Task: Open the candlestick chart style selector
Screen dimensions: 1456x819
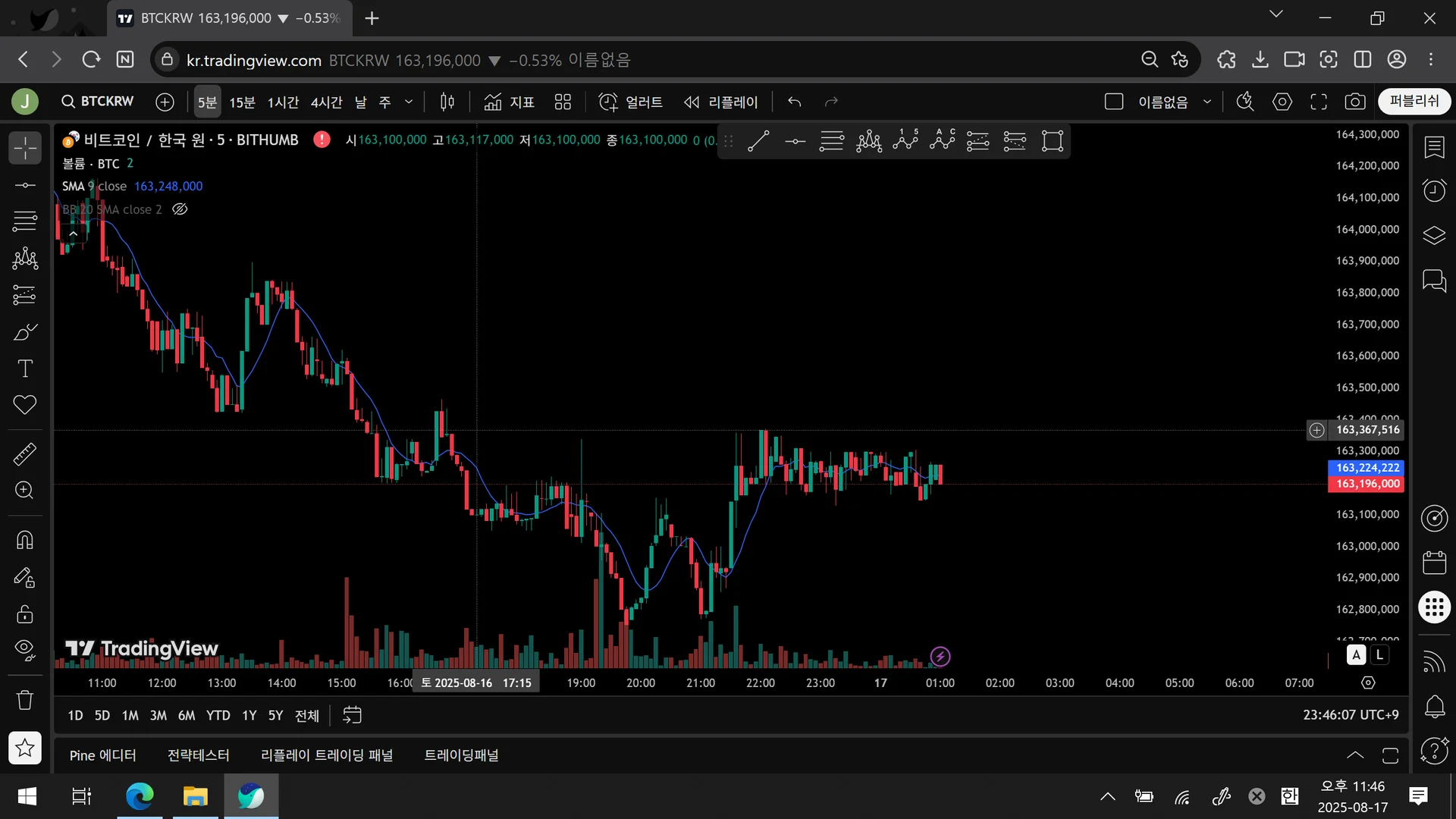Action: (447, 102)
